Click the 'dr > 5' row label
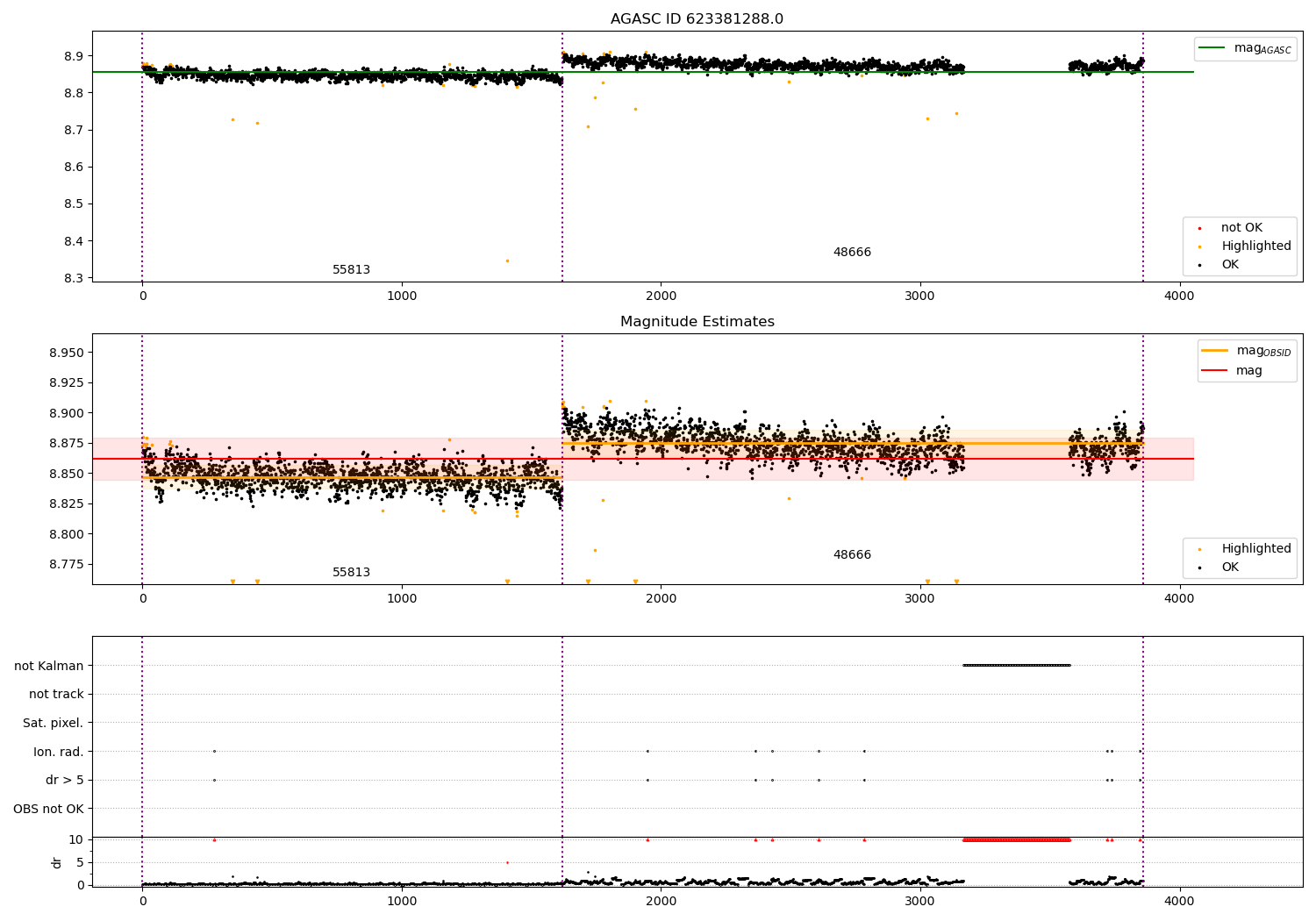Screen dimensions: 1316x921 [x=65, y=781]
